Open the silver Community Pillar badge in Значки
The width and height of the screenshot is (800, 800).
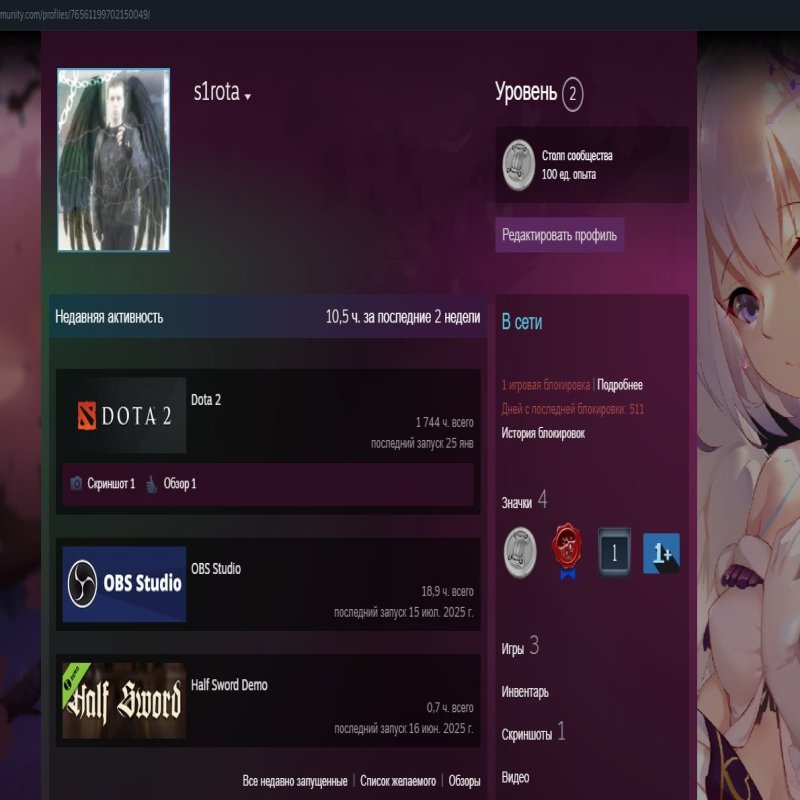tap(519, 552)
